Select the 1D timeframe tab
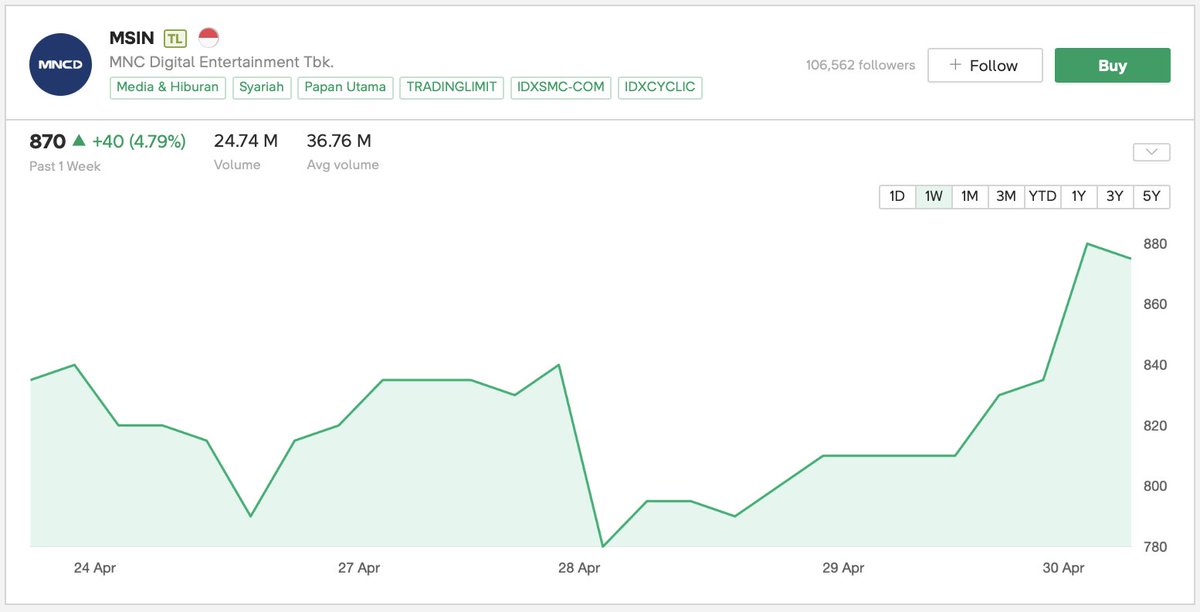Image resolution: width=1200 pixels, height=612 pixels. click(x=897, y=196)
